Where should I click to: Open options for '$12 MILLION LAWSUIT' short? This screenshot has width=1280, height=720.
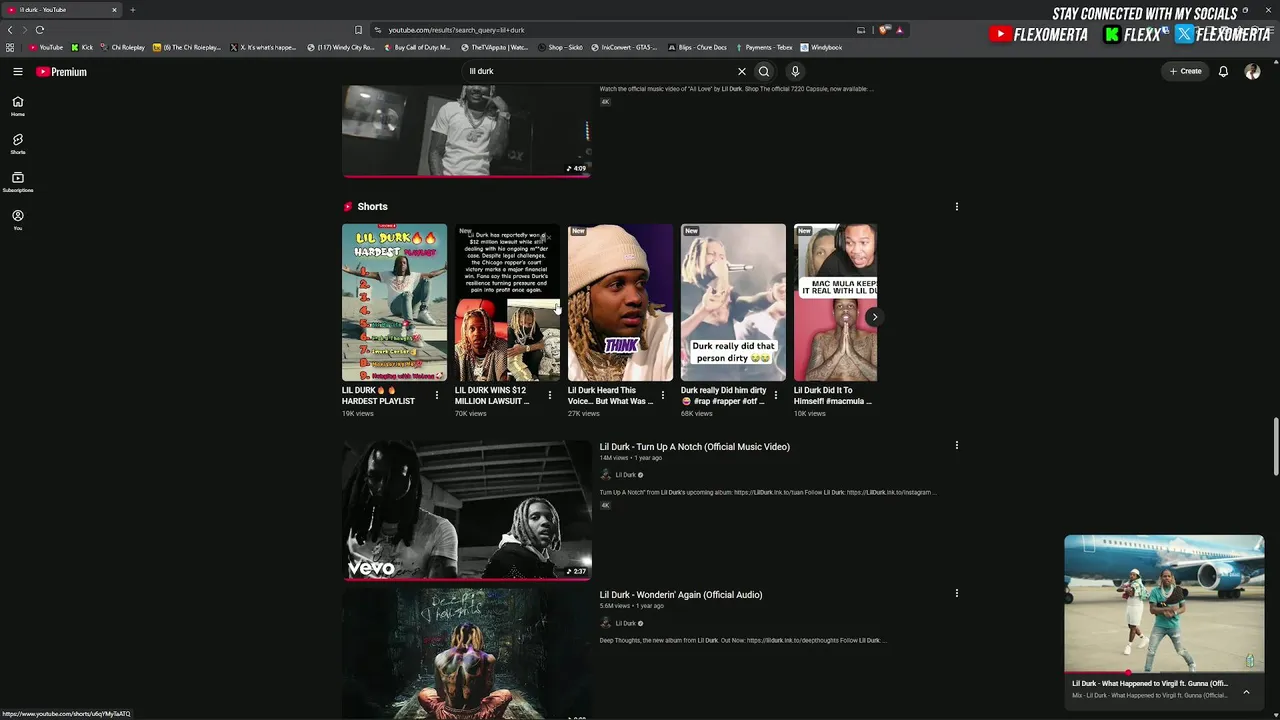click(550, 396)
